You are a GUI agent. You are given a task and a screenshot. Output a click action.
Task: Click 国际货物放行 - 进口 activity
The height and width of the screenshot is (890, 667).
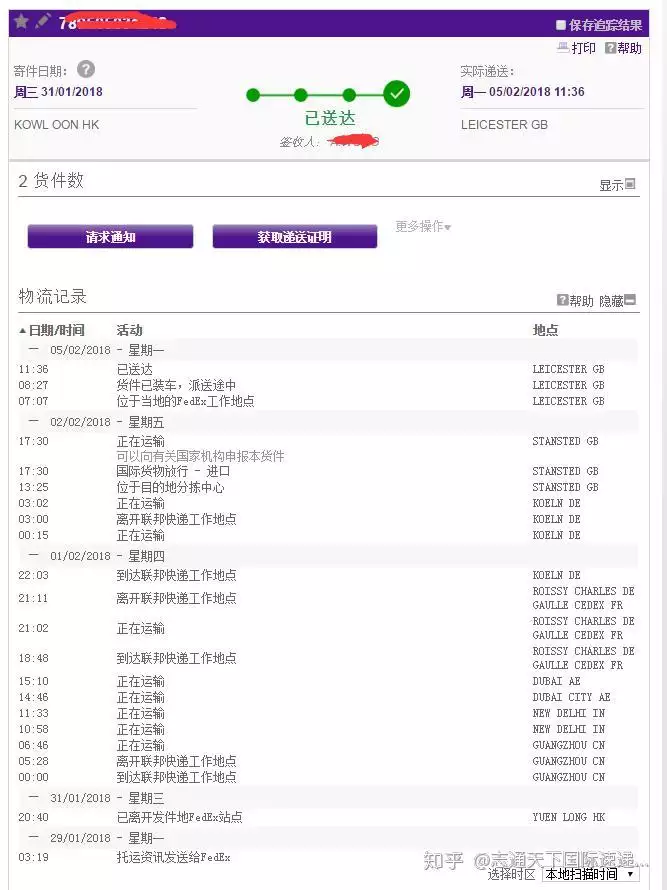pos(173,471)
